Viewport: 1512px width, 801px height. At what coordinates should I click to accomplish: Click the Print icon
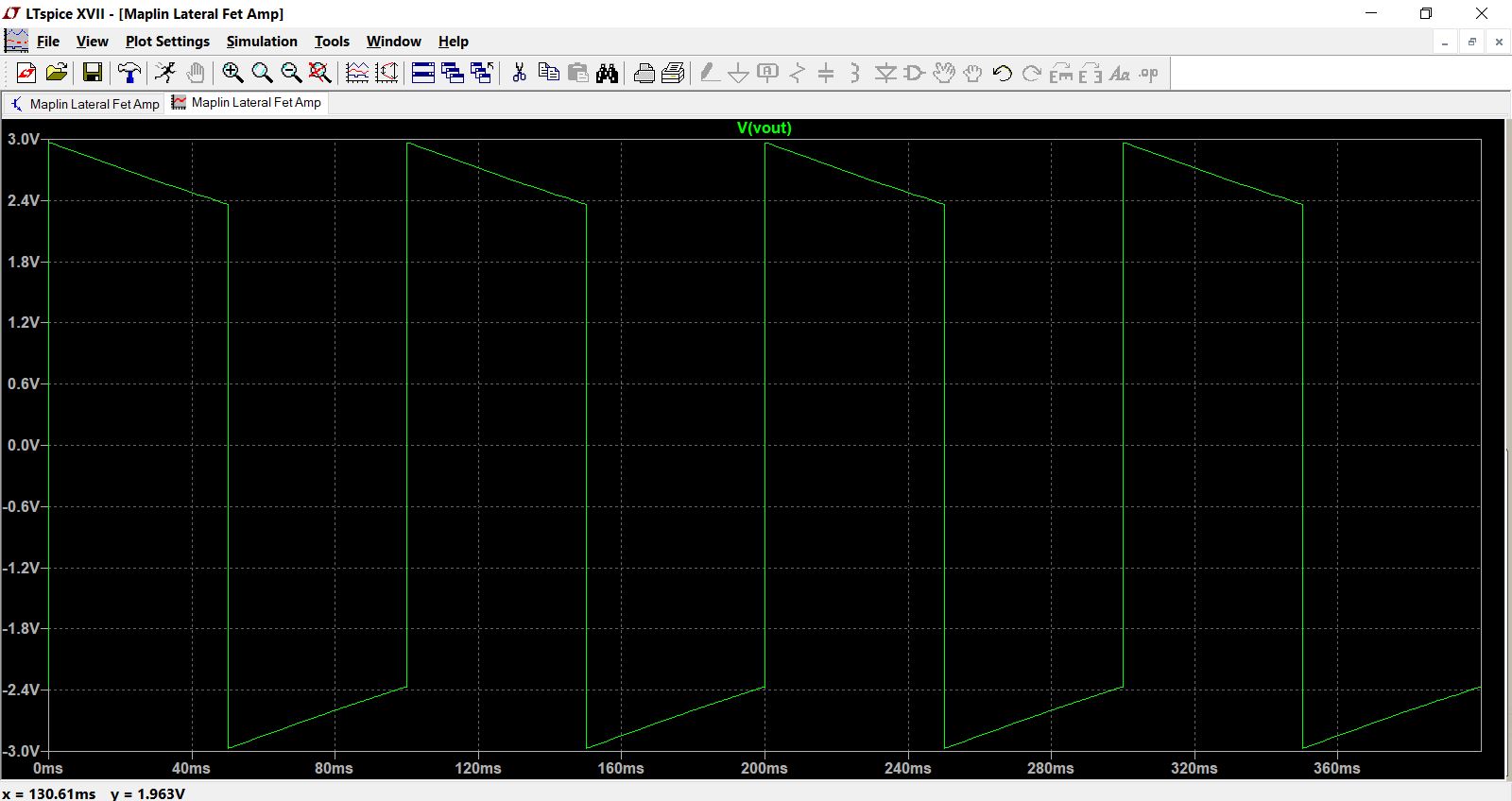click(673, 73)
